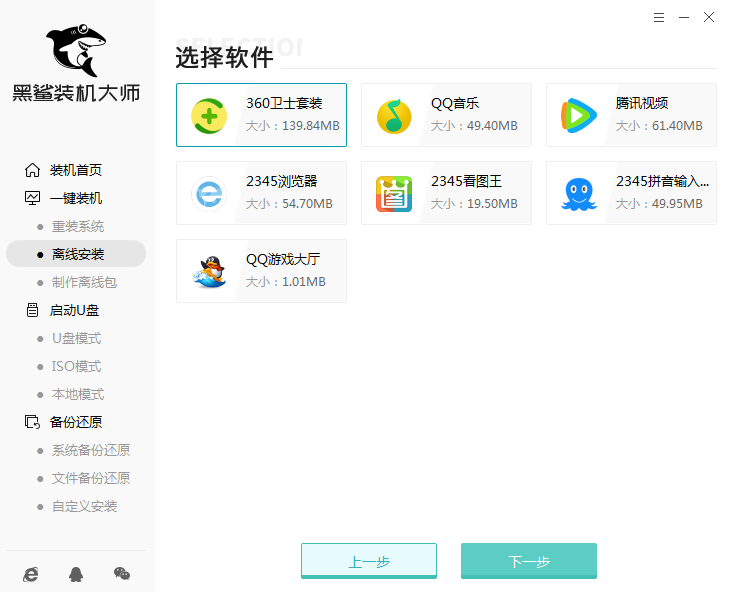Expand the 启动U盘 sidebar section
The image size is (729, 592).
tap(74, 310)
